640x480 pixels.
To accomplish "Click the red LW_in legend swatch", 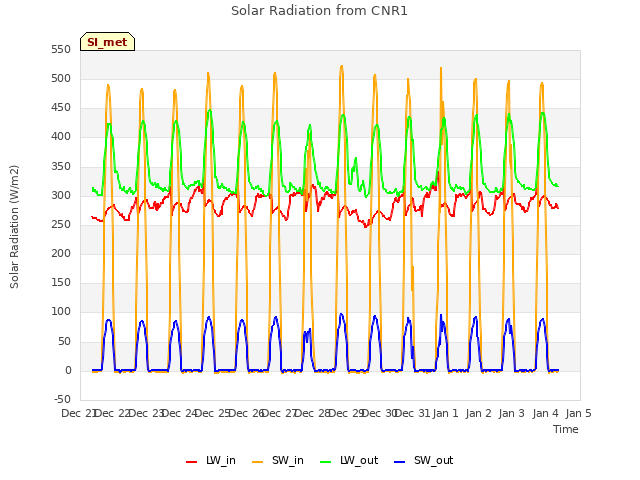I will (x=191, y=462).
